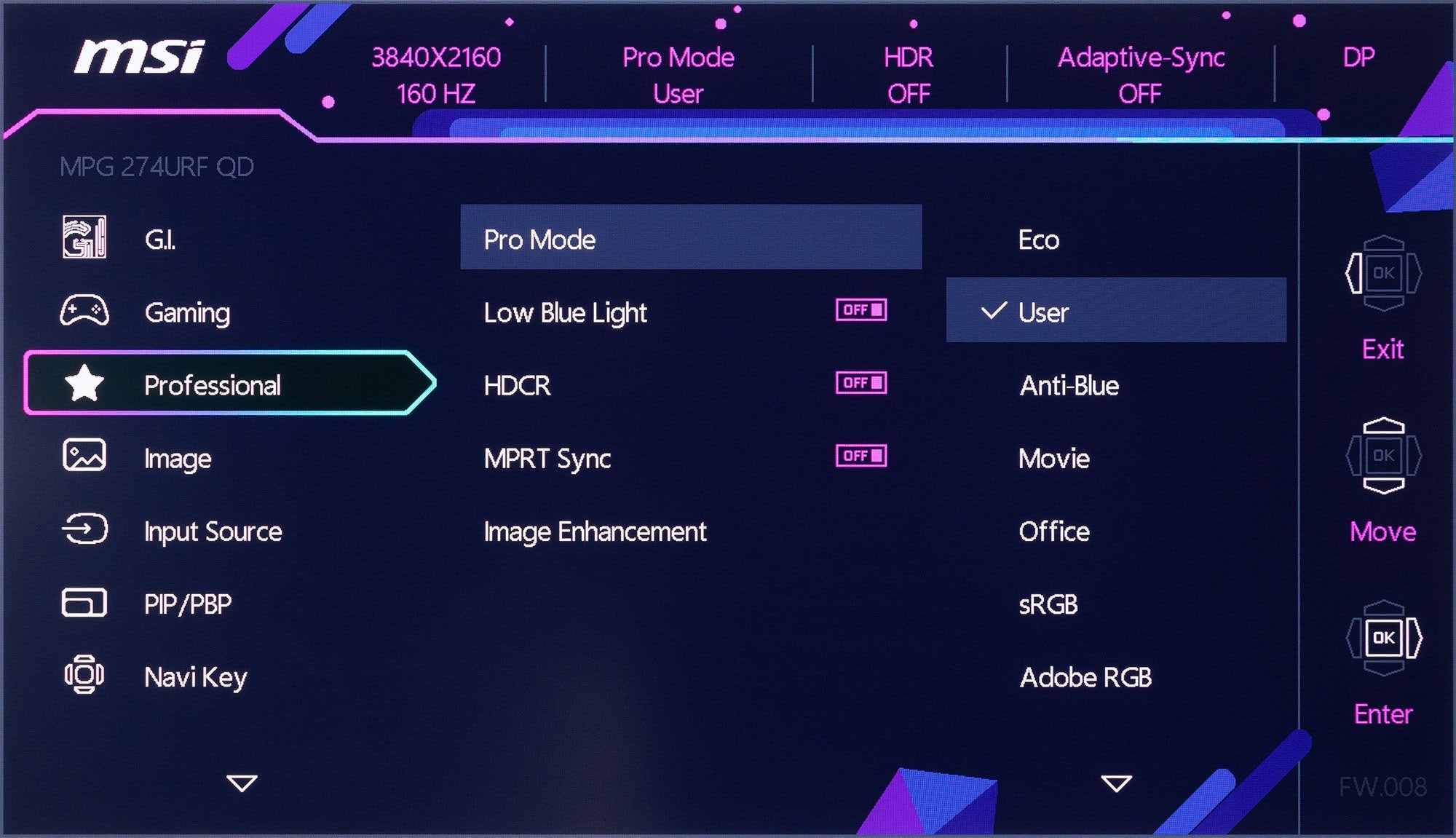Toggle HDCR off
This screenshot has width=1456, height=838.
(862, 384)
